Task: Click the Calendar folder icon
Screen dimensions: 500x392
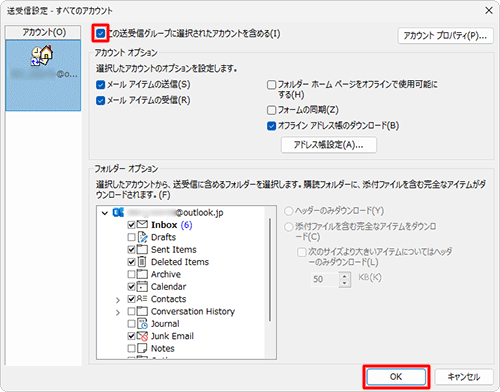Action: 142,286
